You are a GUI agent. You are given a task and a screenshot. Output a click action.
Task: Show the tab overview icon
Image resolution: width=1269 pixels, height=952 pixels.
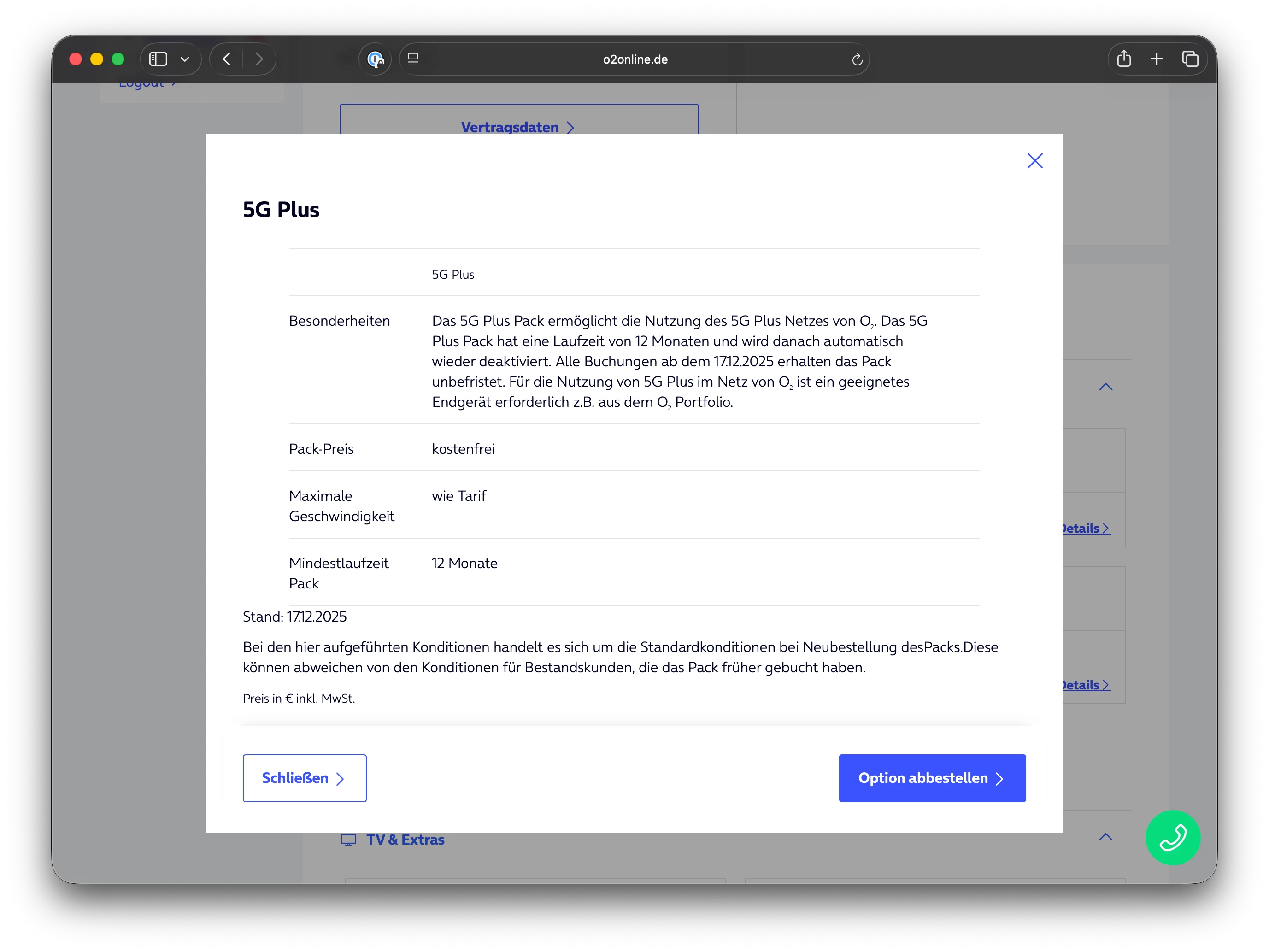(1190, 59)
